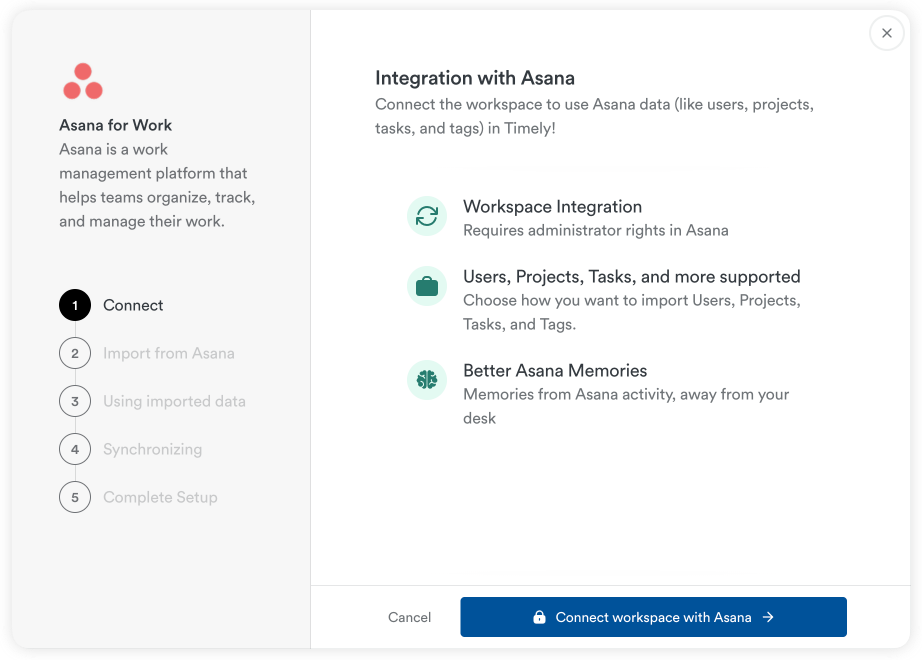Go to Using imported data step
Screen dimensions: 922x660
pos(174,401)
